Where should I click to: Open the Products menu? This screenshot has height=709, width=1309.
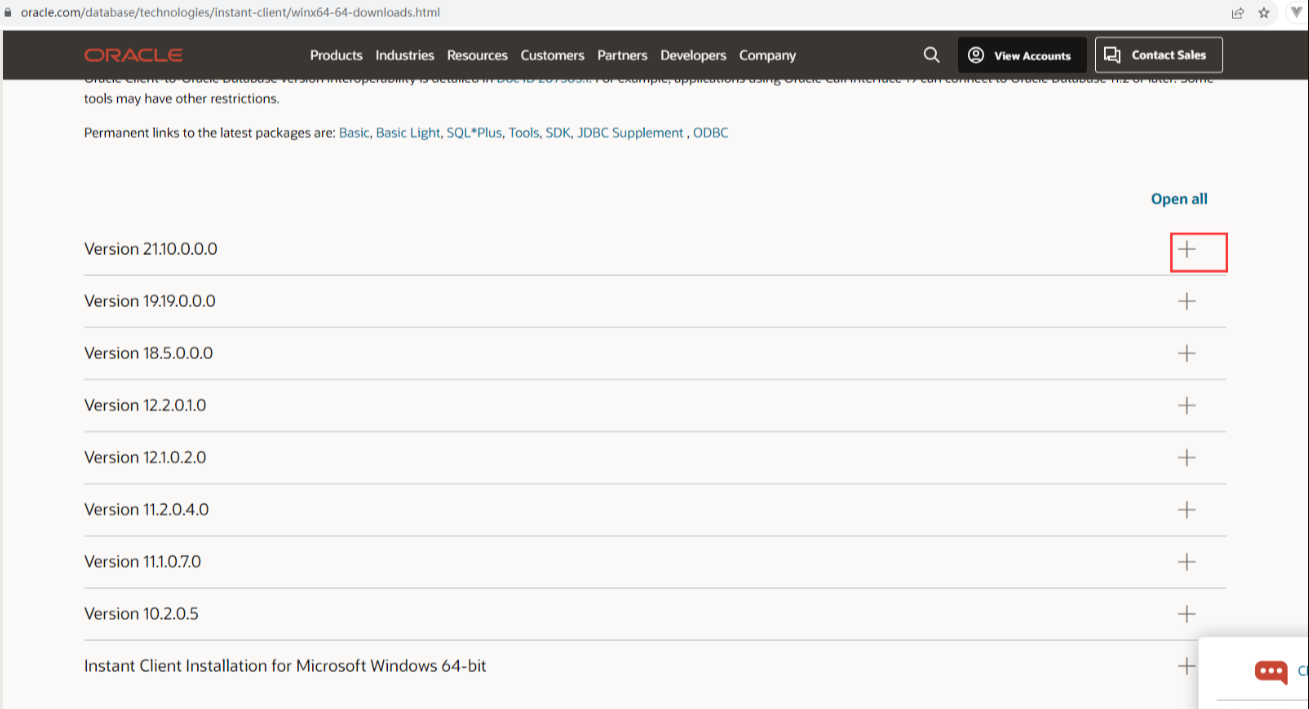[336, 55]
